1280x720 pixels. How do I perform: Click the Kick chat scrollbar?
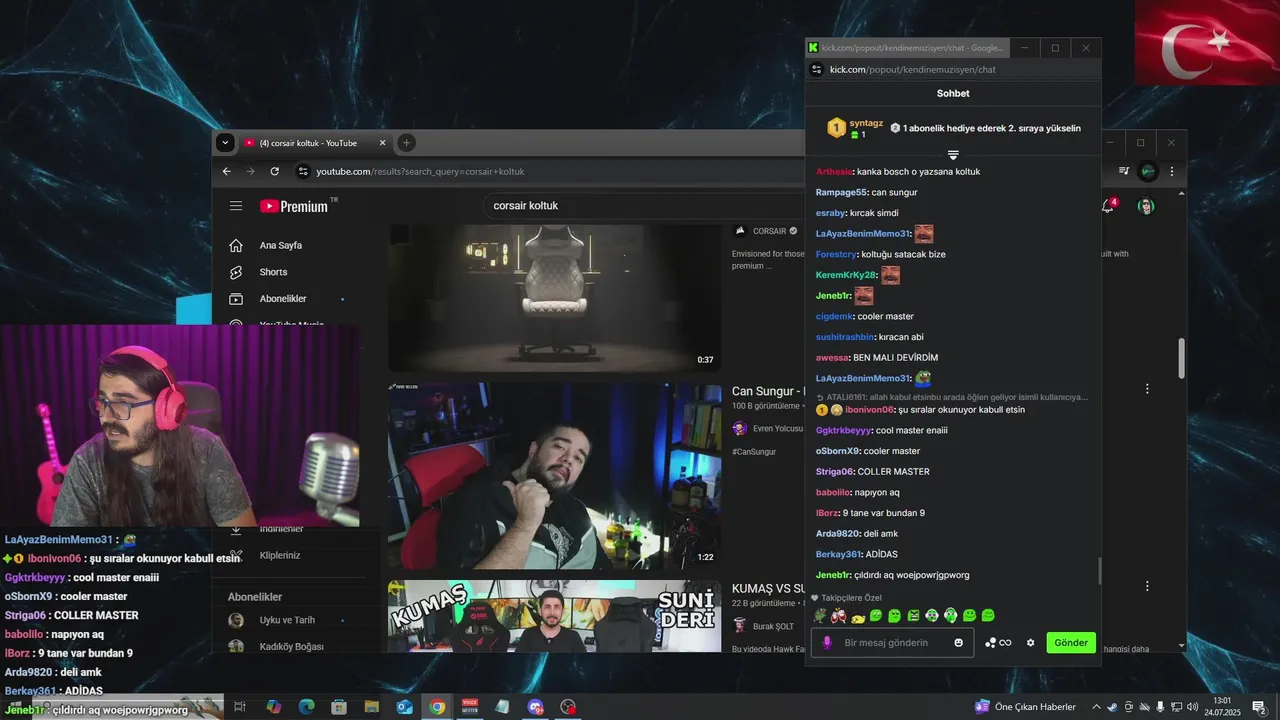1099,571
